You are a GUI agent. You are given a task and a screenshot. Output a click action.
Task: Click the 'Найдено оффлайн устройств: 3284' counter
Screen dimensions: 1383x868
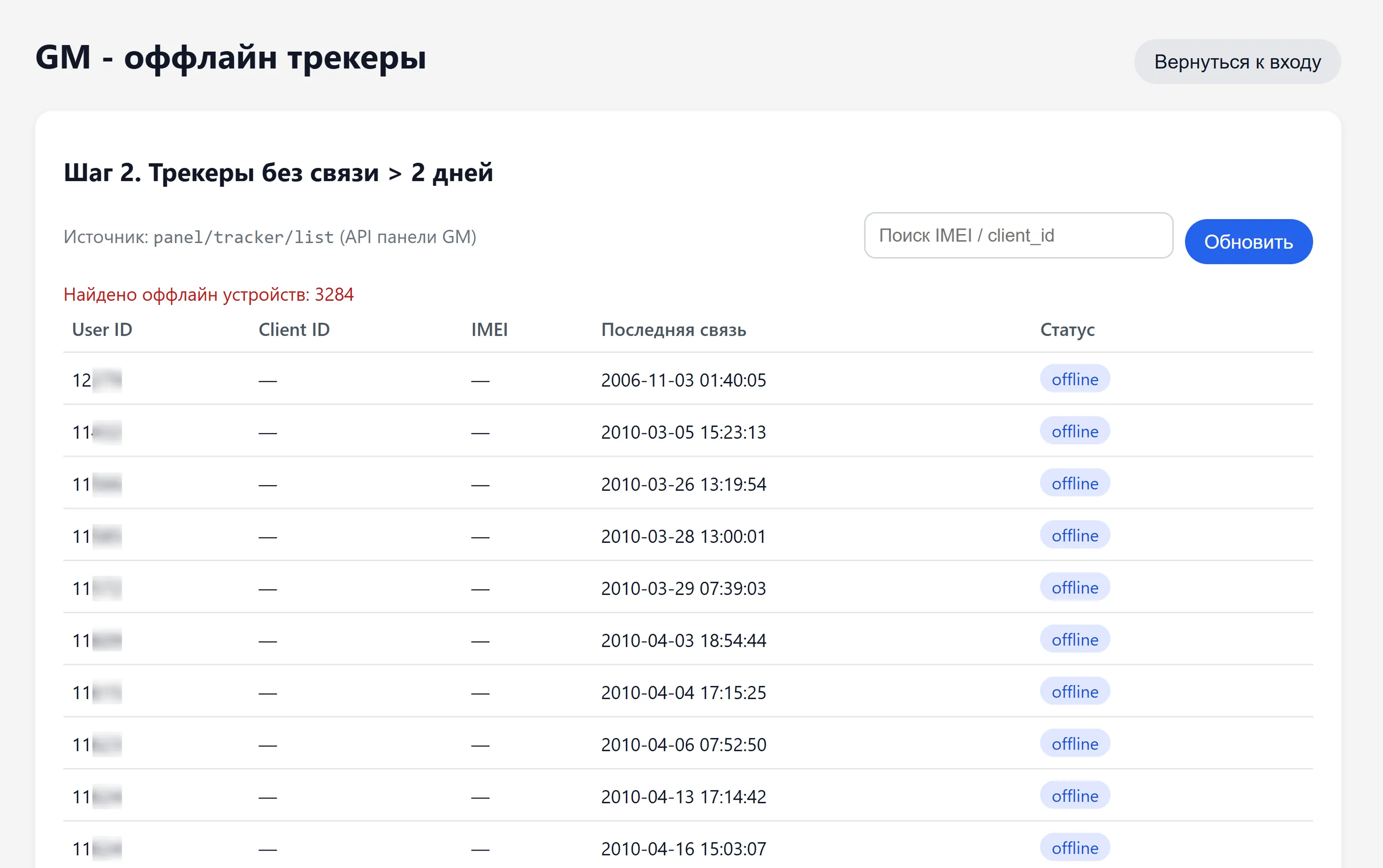[x=208, y=295]
